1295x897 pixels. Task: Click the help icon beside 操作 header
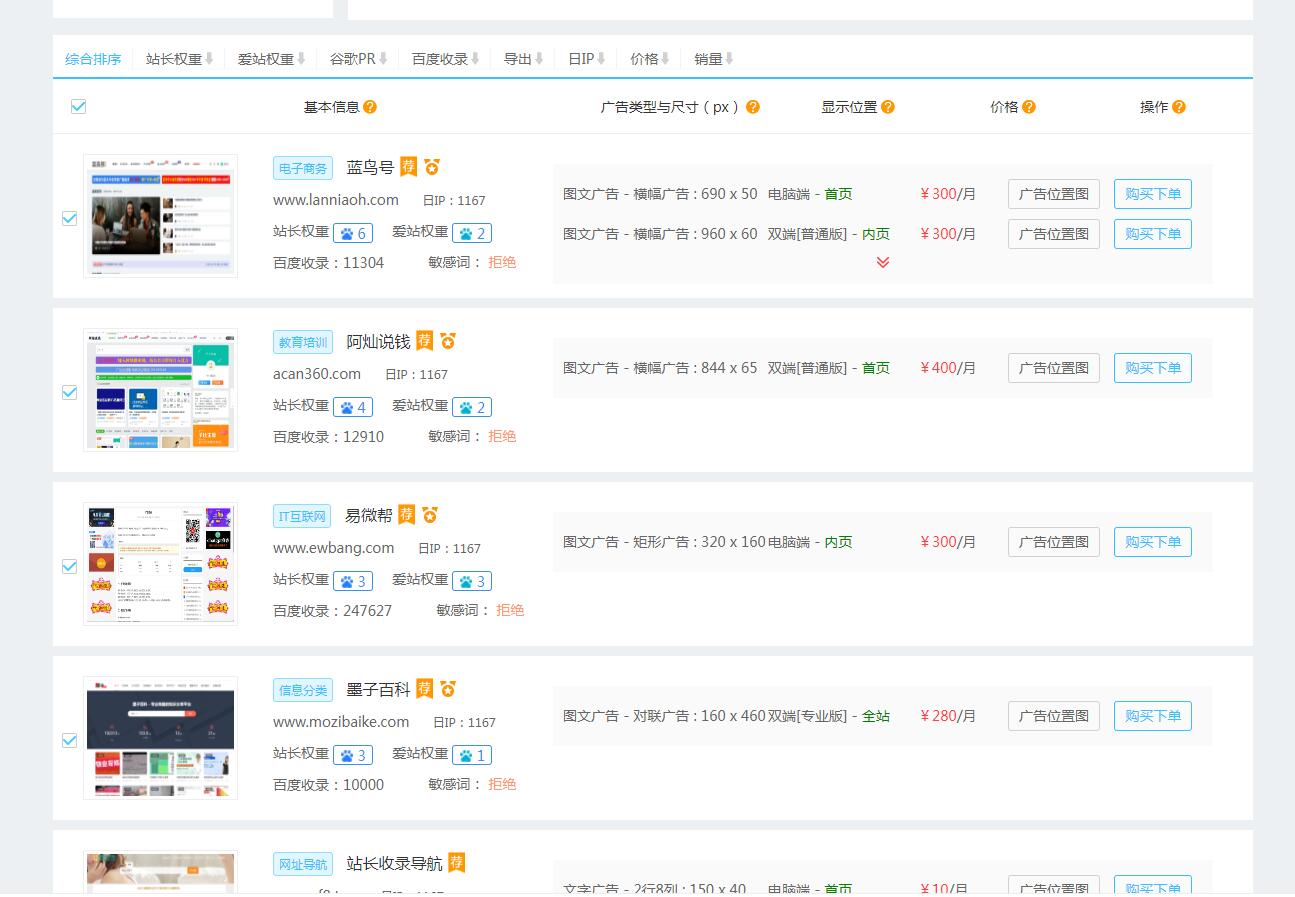point(1179,107)
